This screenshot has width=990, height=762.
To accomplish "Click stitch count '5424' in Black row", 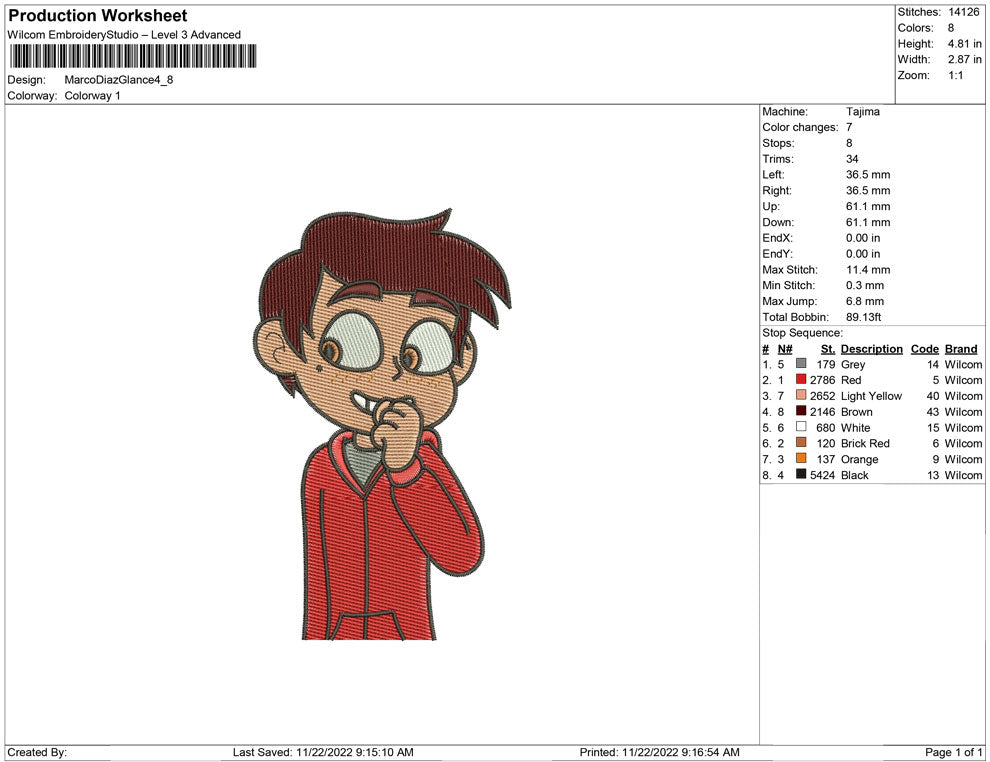I will [x=823, y=475].
